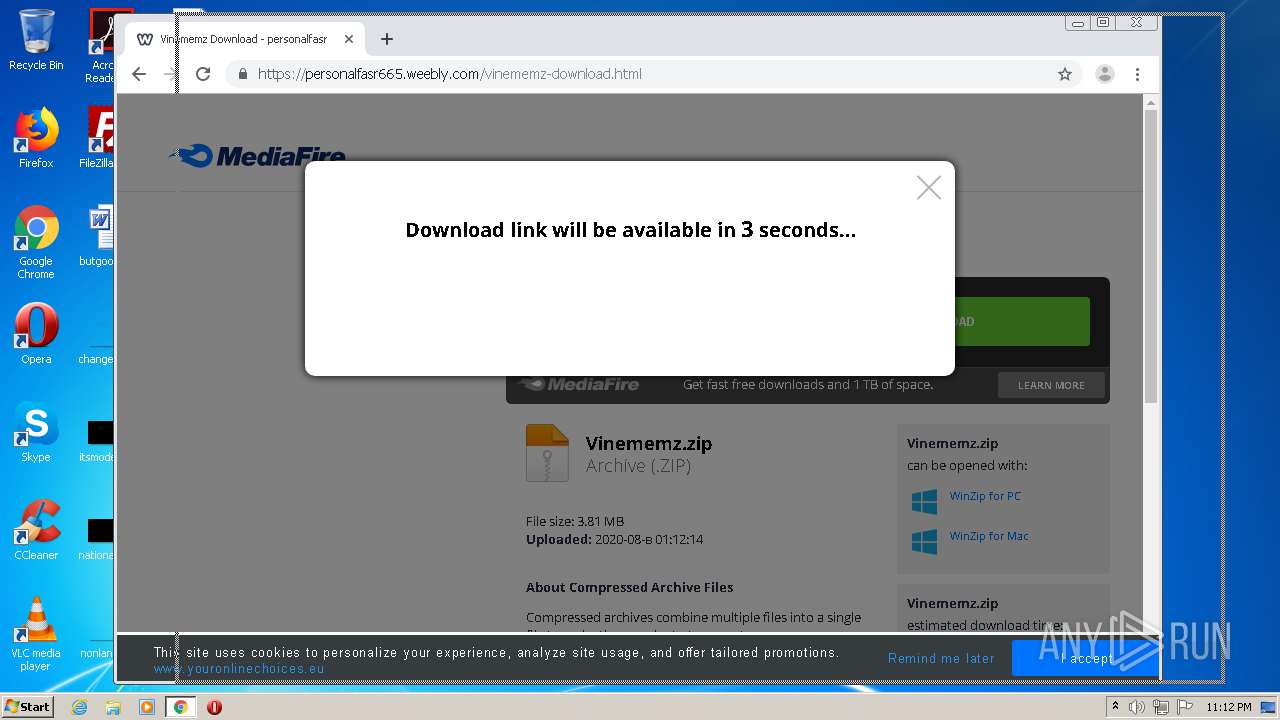Click the MediaFire logo in header
The image size is (1280, 720).
[258, 156]
